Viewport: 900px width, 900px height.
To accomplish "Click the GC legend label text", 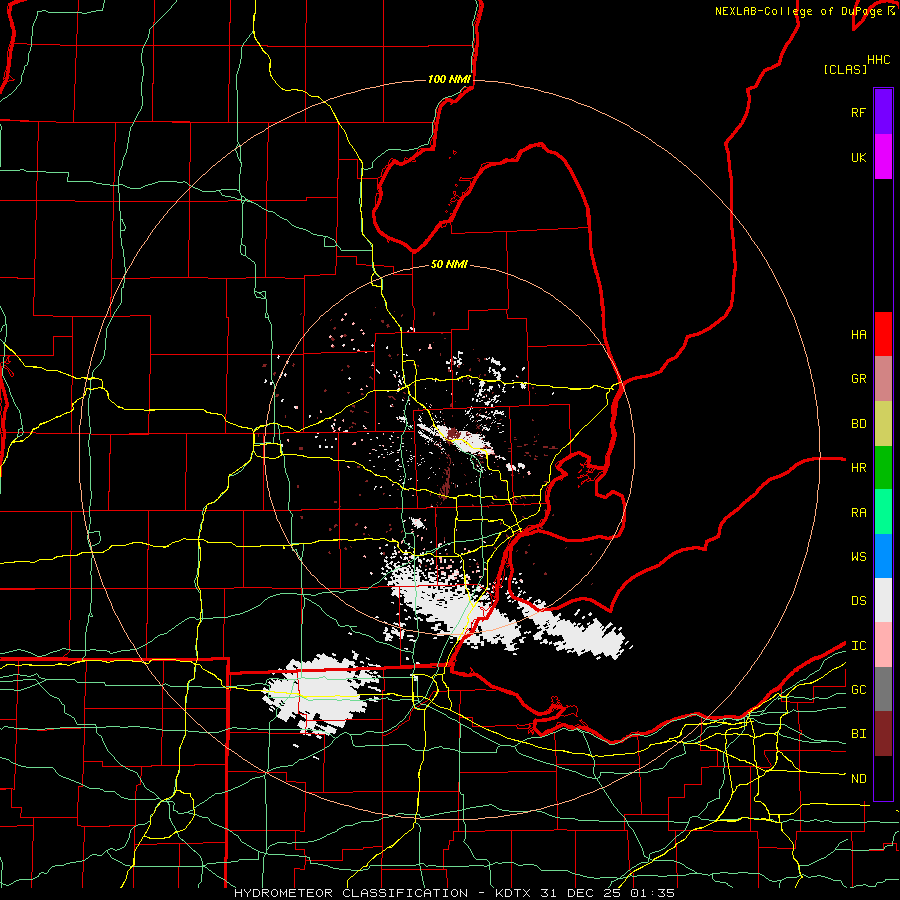I will tap(858, 690).
